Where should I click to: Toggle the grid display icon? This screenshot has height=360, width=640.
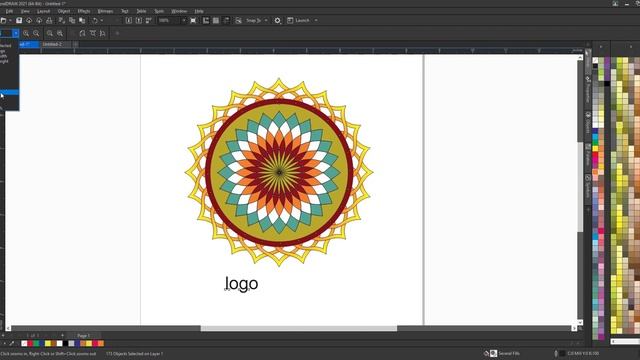click(x=216, y=20)
